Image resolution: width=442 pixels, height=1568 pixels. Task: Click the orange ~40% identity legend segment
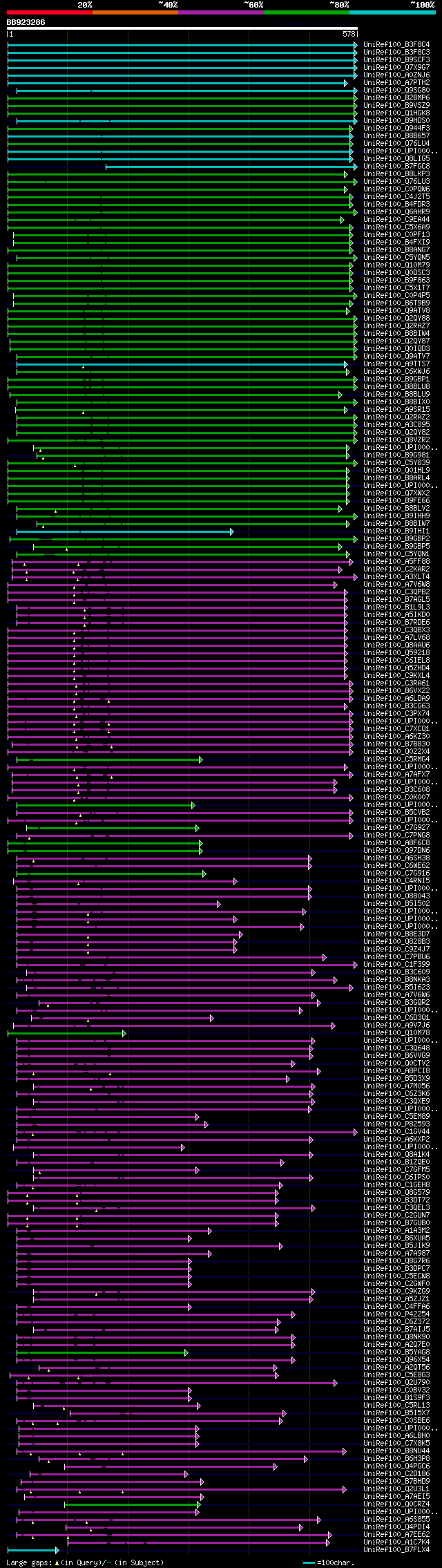[135, 12]
